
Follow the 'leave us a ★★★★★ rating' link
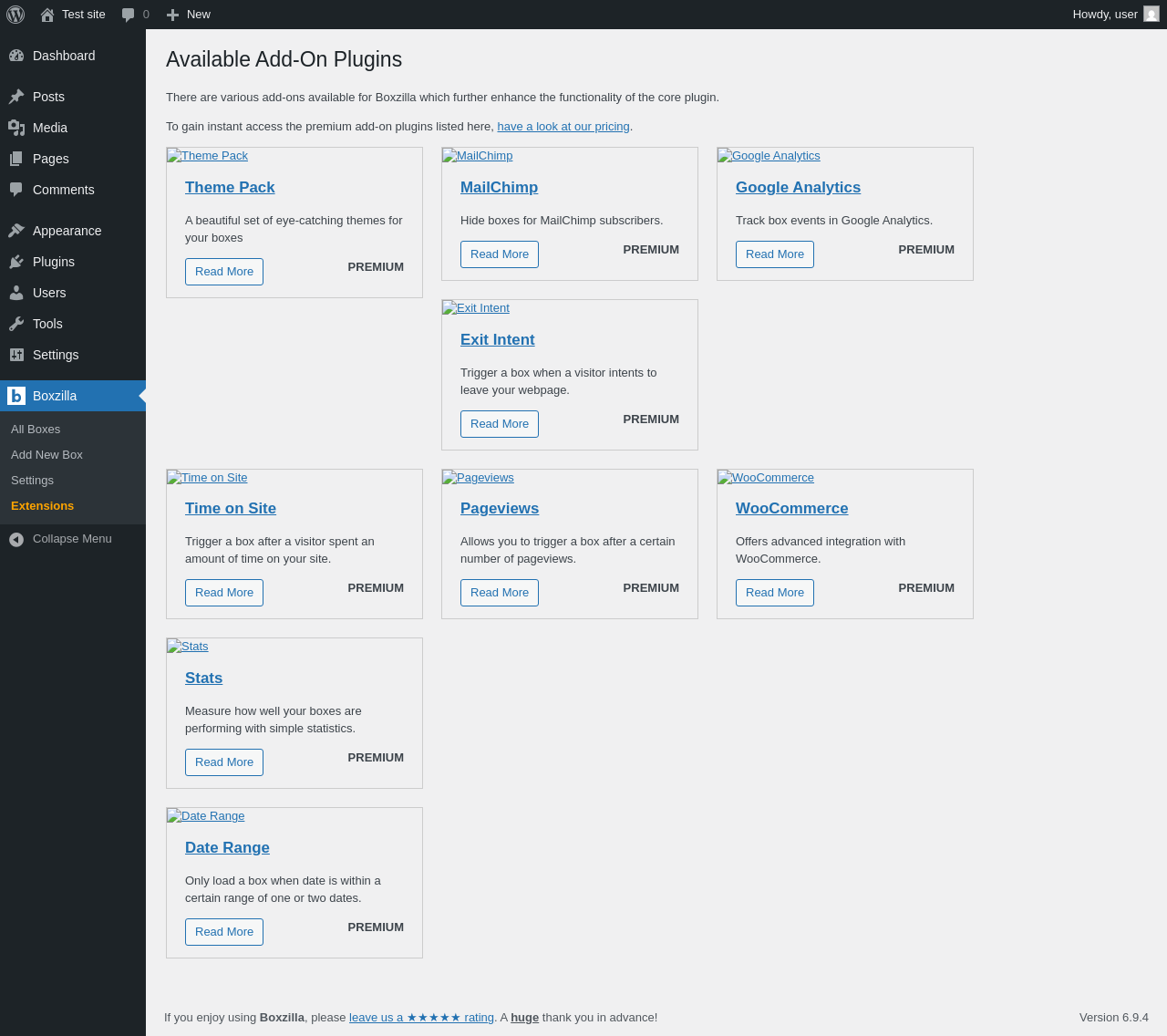tap(421, 1018)
